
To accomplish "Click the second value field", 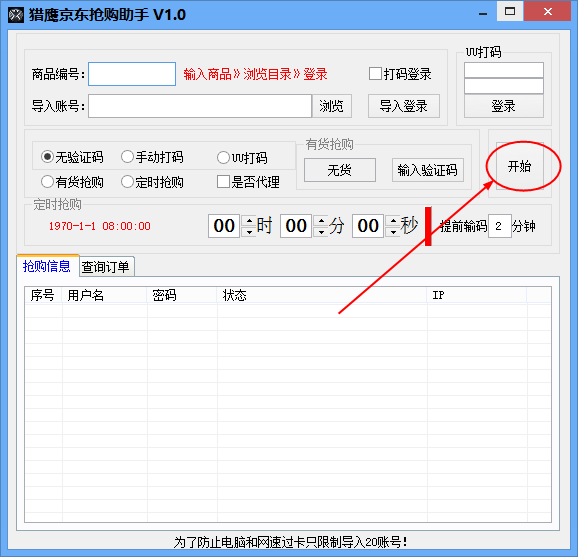I will coord(368,226).
